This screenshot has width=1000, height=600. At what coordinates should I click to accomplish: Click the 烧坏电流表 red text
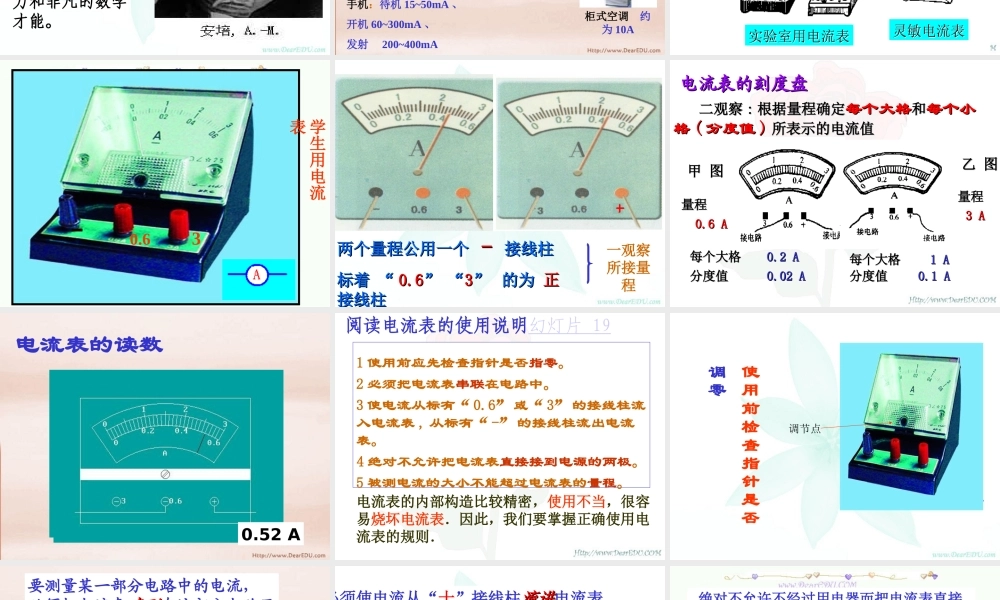pyautogui.click(x=408, y=519)
